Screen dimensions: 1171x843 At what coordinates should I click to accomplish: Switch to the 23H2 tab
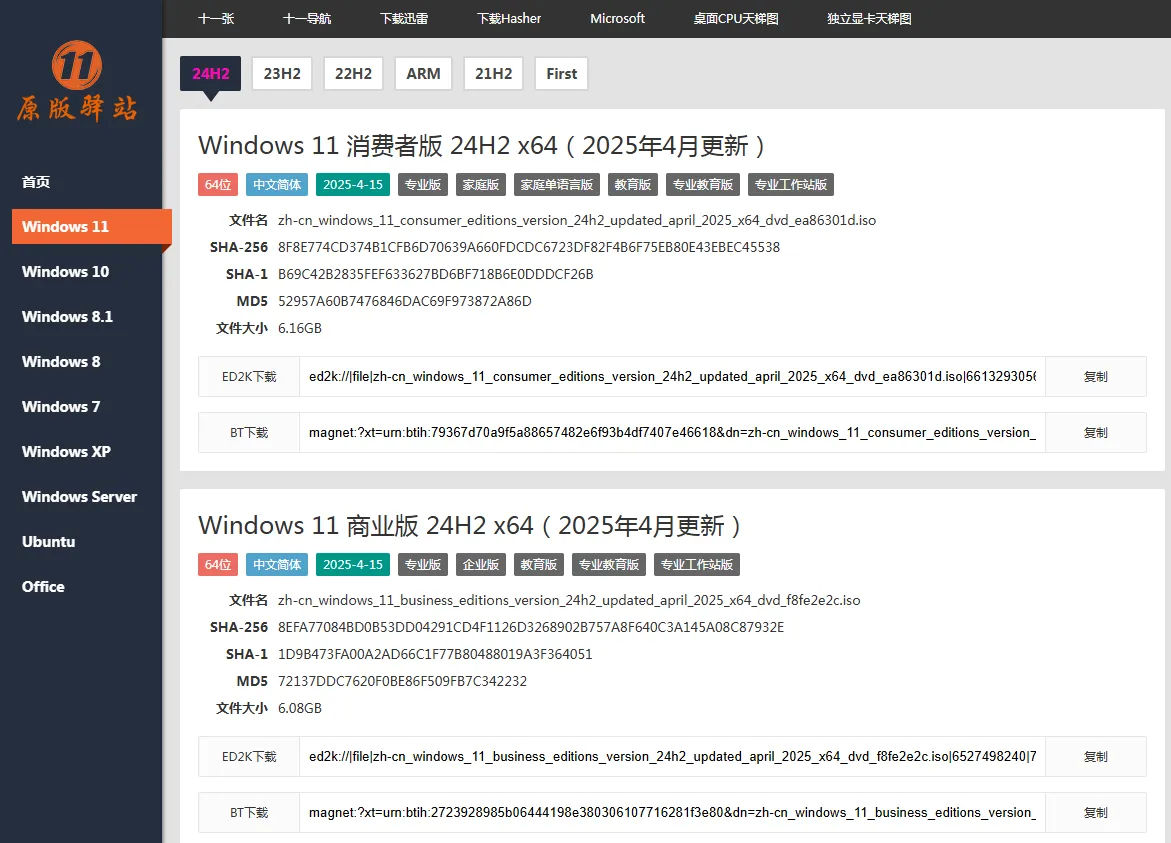click(x=281, y=73)
